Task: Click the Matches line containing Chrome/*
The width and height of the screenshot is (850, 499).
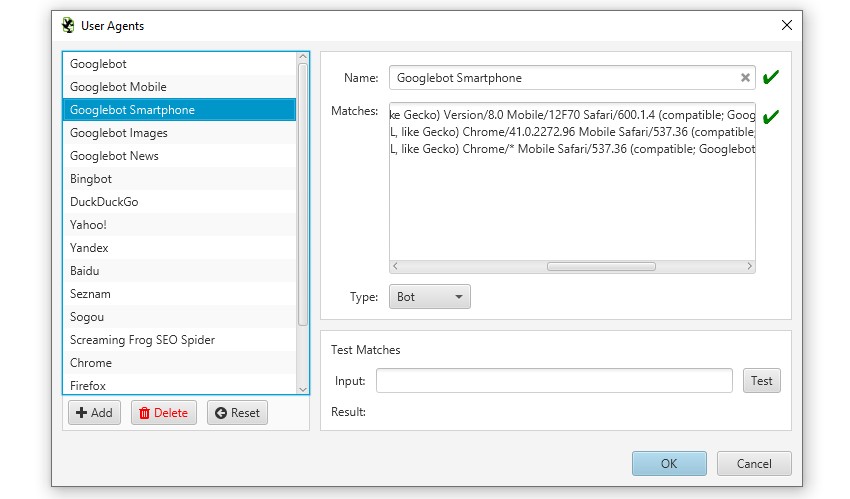Action: [x=572, y=148]
